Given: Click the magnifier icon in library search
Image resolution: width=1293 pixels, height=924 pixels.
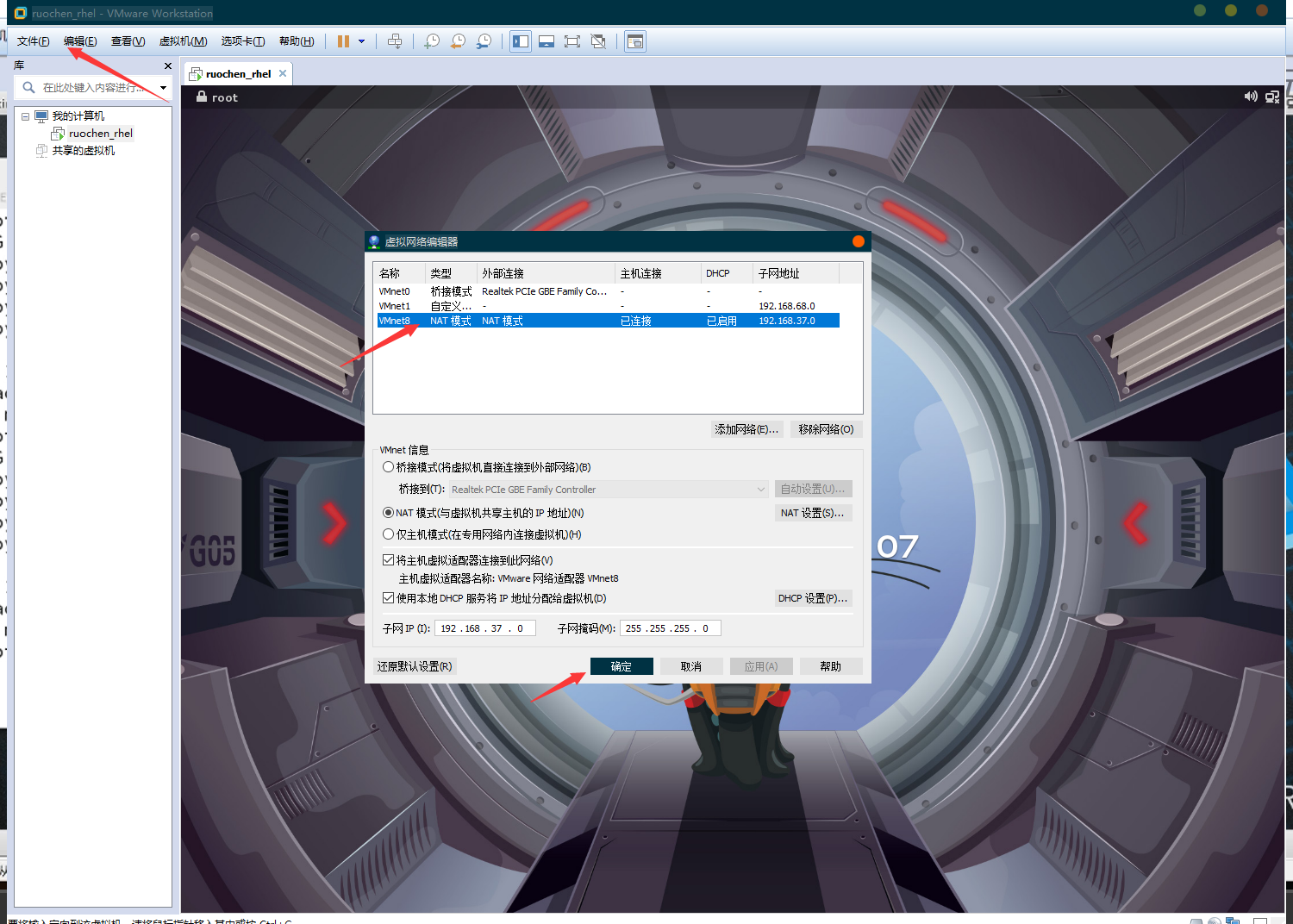Looking at the screenshot, I should 28,88.
